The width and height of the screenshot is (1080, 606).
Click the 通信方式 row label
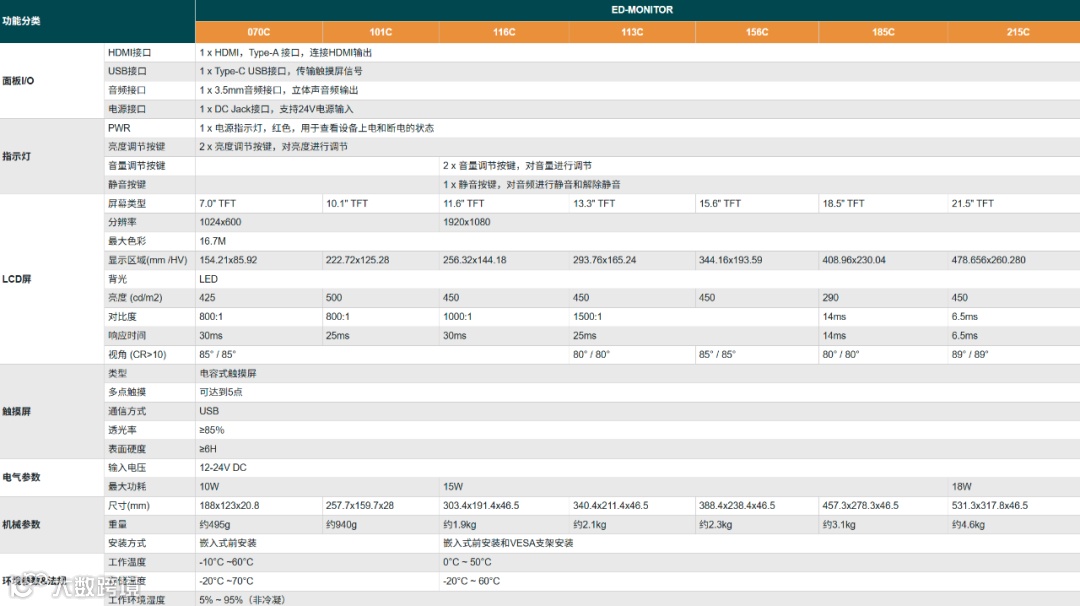127,411
